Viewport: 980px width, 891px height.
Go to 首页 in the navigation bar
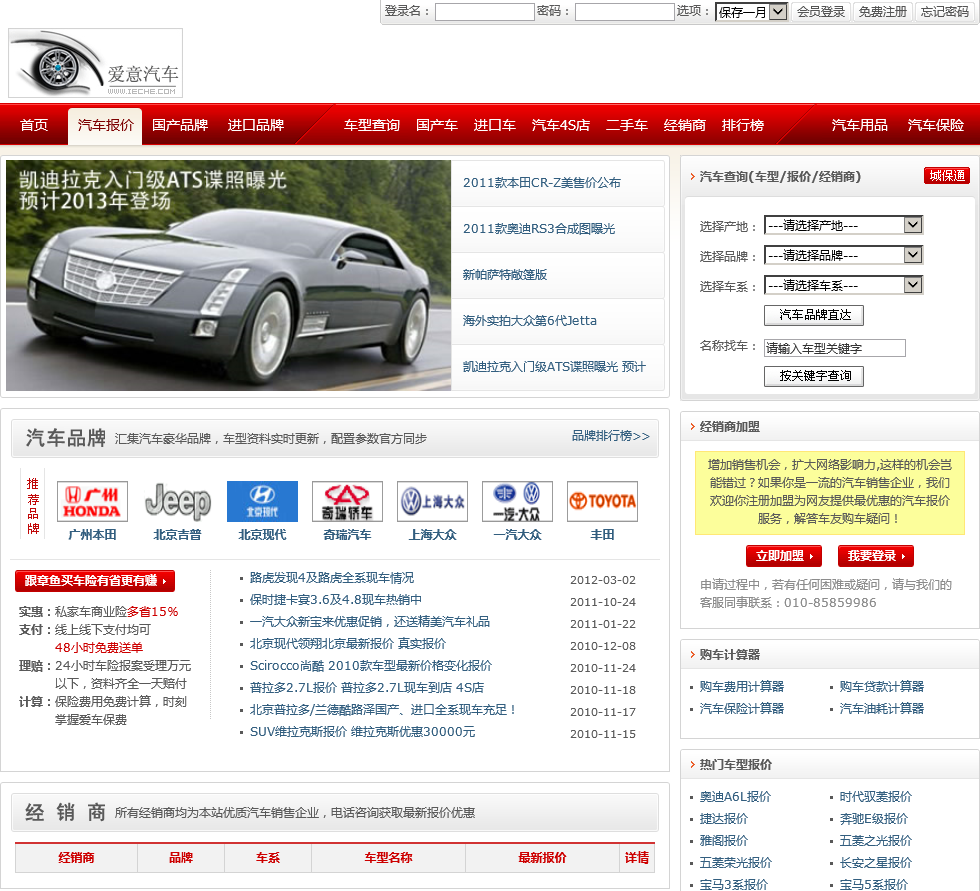pyautogui.click(x=34, y=125)
